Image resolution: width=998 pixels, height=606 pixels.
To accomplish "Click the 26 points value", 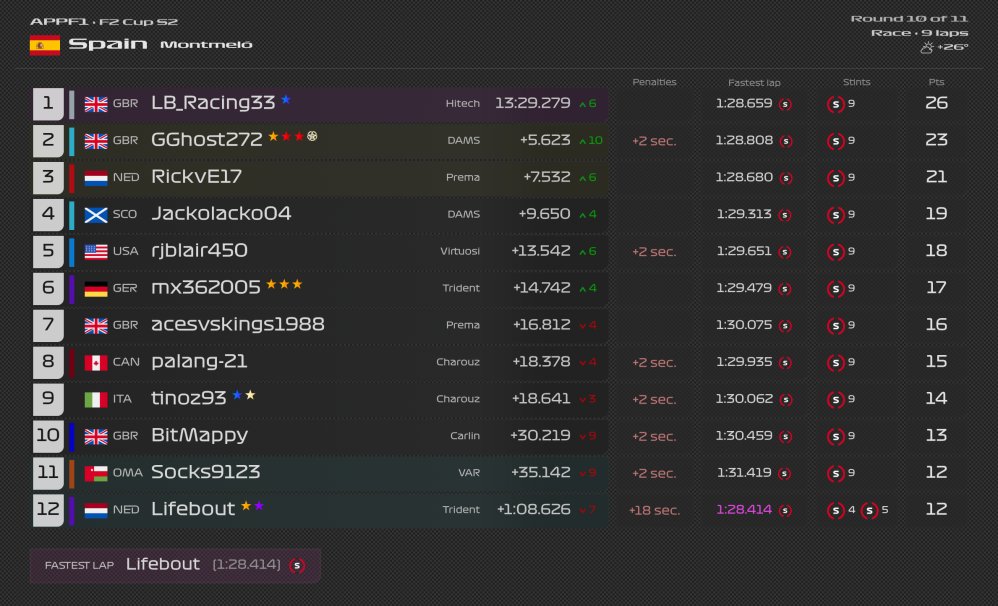I will [936, 103].
